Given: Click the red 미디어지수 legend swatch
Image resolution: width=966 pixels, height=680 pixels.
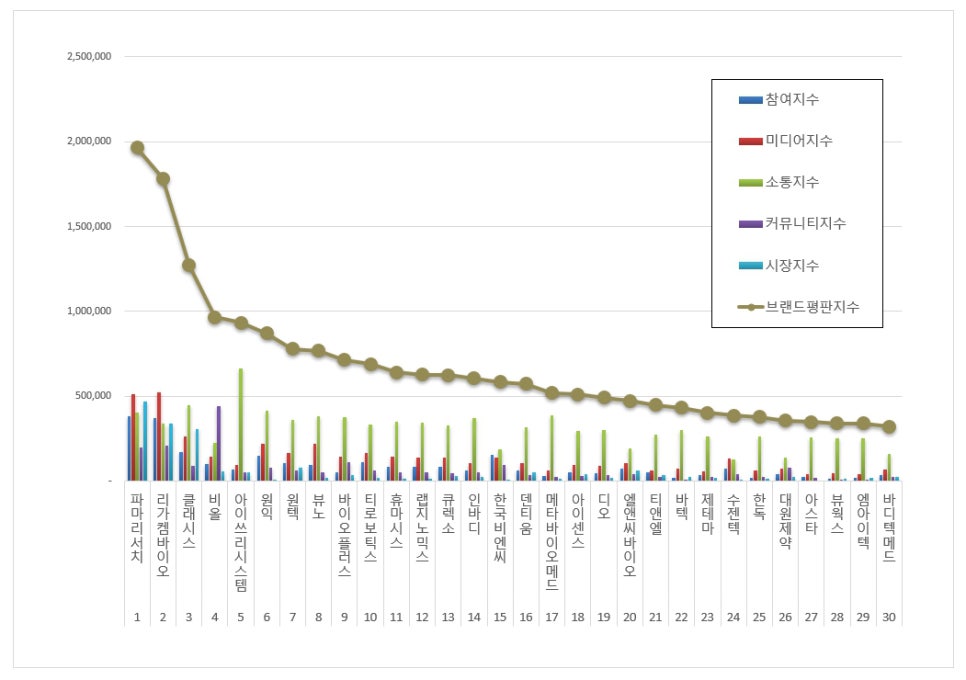Looking at the screenshot, I should click(751, 141).
